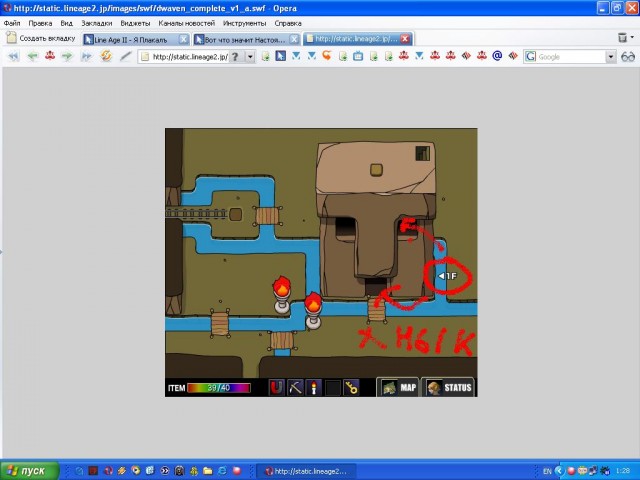Screen dimensions: 640x480
Task: Click the Google search field
Action: click(570, 57)
